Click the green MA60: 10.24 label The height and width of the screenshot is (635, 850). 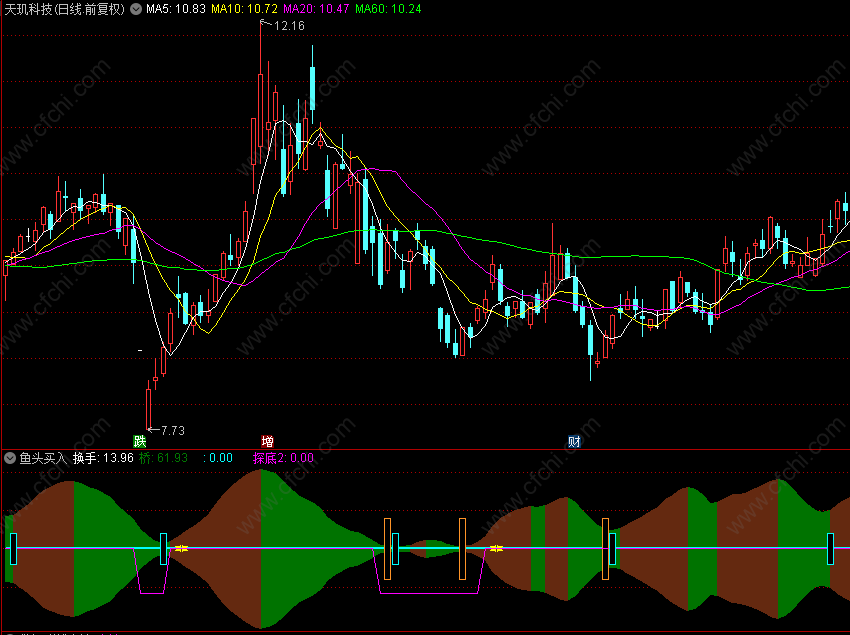pos(388,9)
